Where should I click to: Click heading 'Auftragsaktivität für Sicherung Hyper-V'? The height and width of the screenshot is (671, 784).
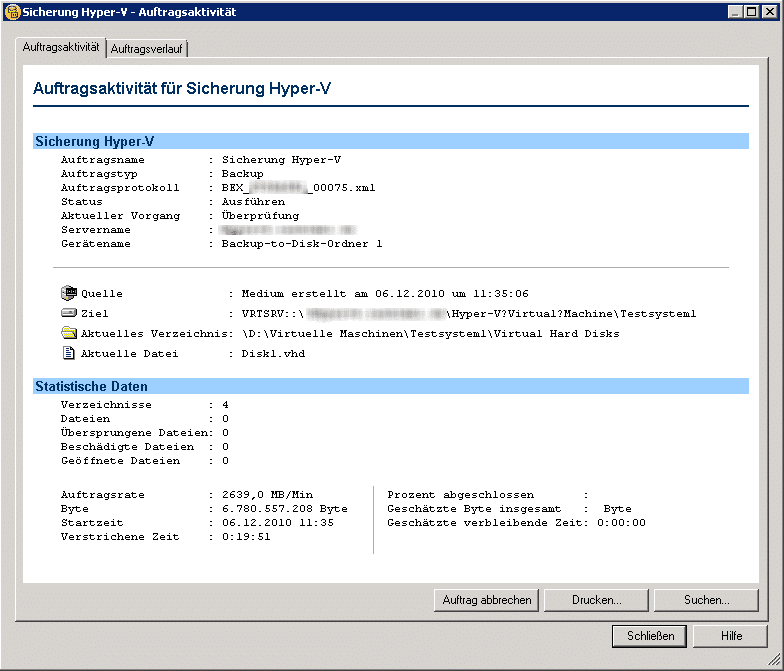pyautogui.click(x=182, y=88)
